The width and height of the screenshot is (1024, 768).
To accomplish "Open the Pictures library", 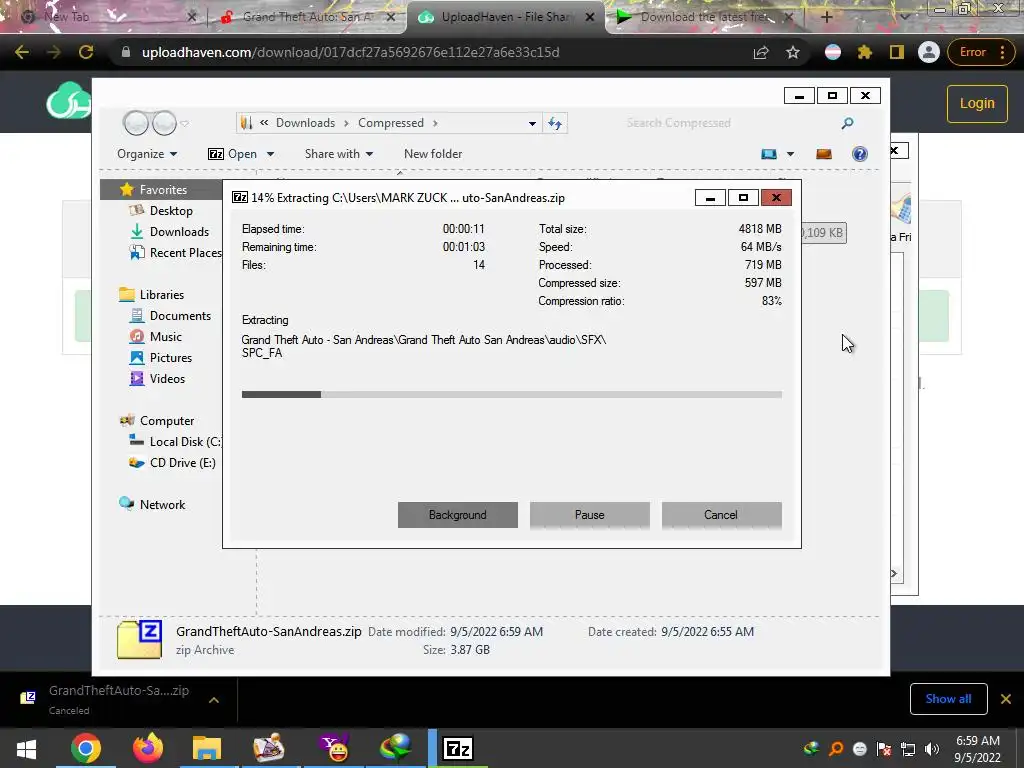I will pos(170,358).
